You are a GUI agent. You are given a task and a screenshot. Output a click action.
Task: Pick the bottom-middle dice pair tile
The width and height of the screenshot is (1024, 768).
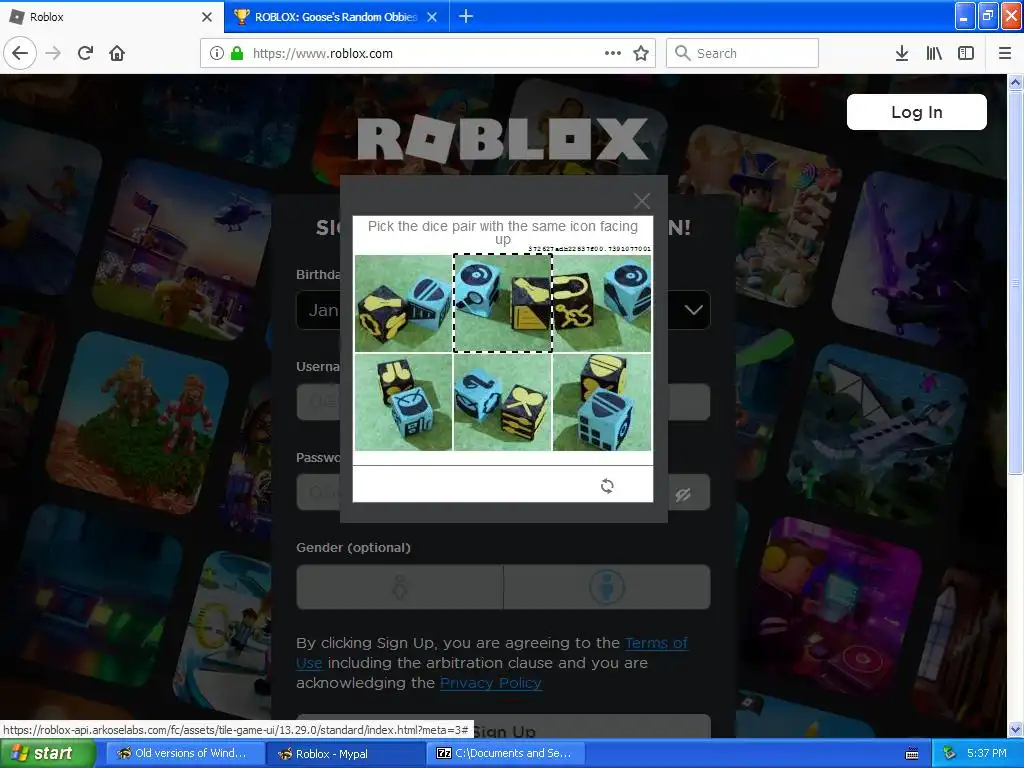click(503, 402)
